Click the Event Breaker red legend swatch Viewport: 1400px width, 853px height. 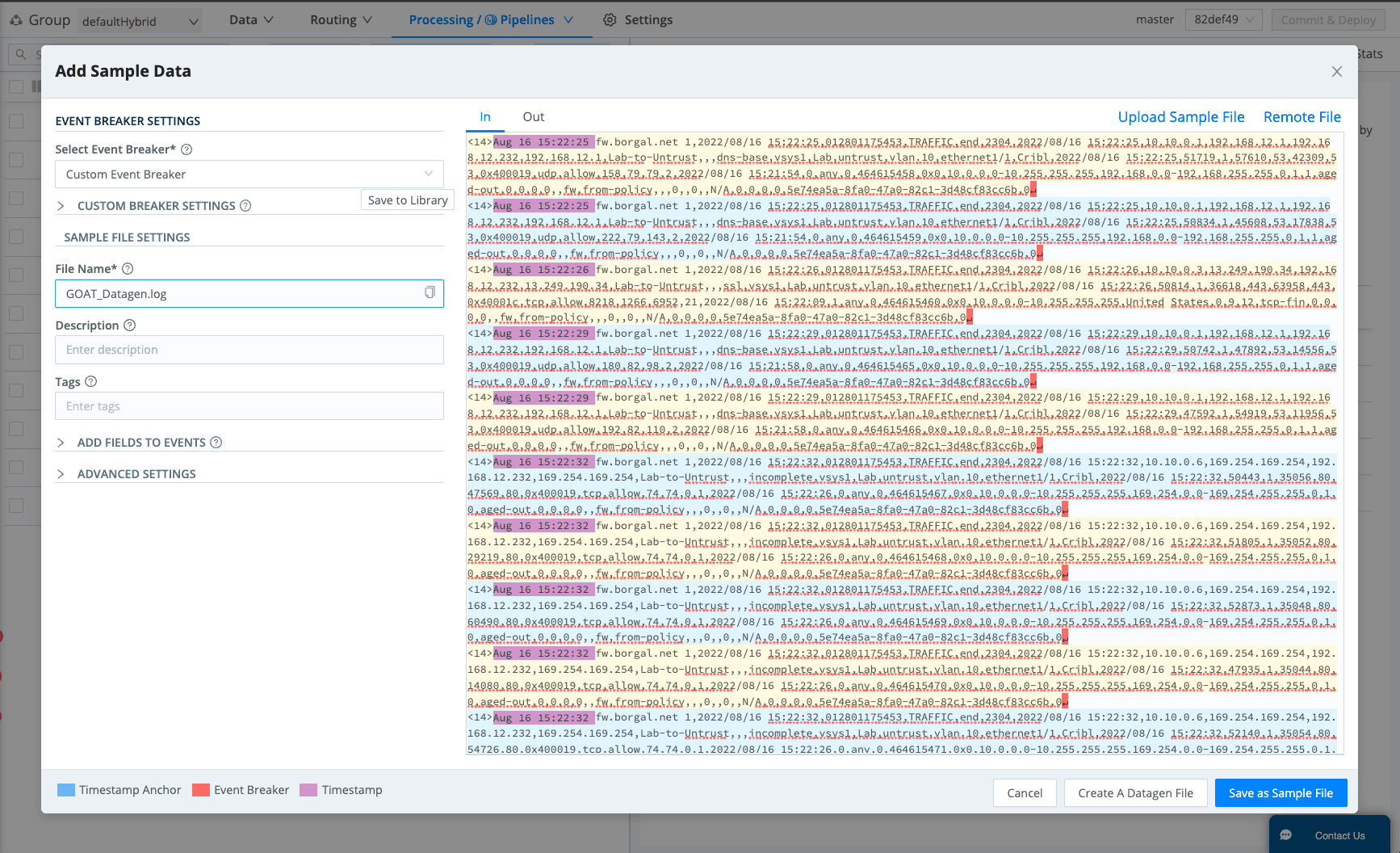coord(201,790)
